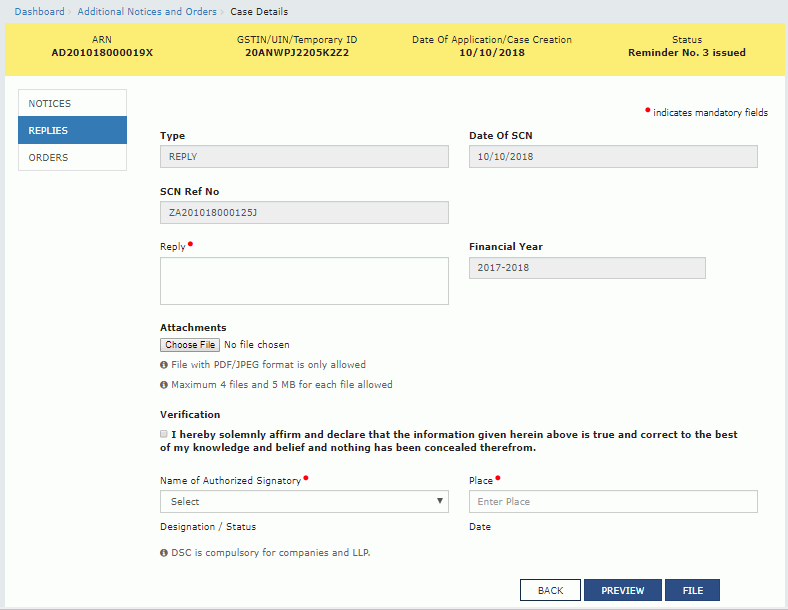Click the ARN value AD201018000019X
Viewport: 788px width, 610px height.
pos(102,53)
